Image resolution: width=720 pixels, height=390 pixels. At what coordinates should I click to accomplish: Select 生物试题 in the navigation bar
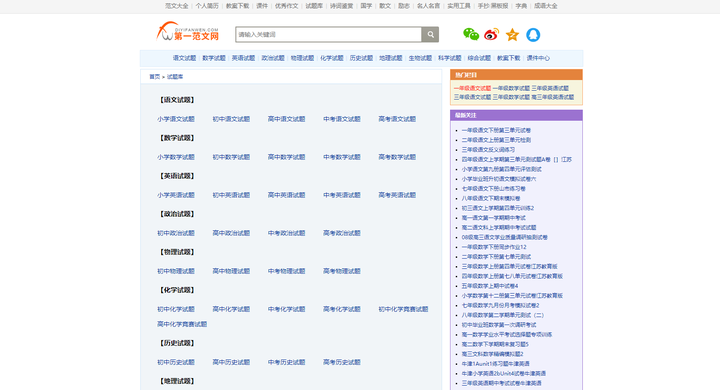click(x=420, y=58)
